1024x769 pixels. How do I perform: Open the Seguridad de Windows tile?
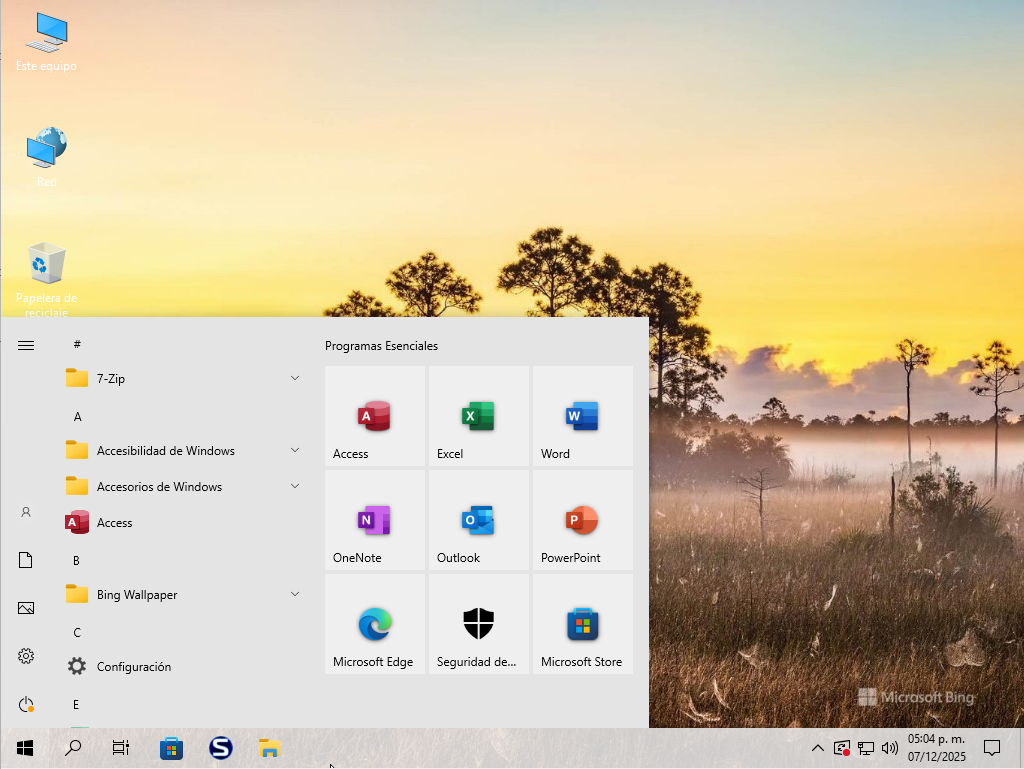(x=478, y=624)
